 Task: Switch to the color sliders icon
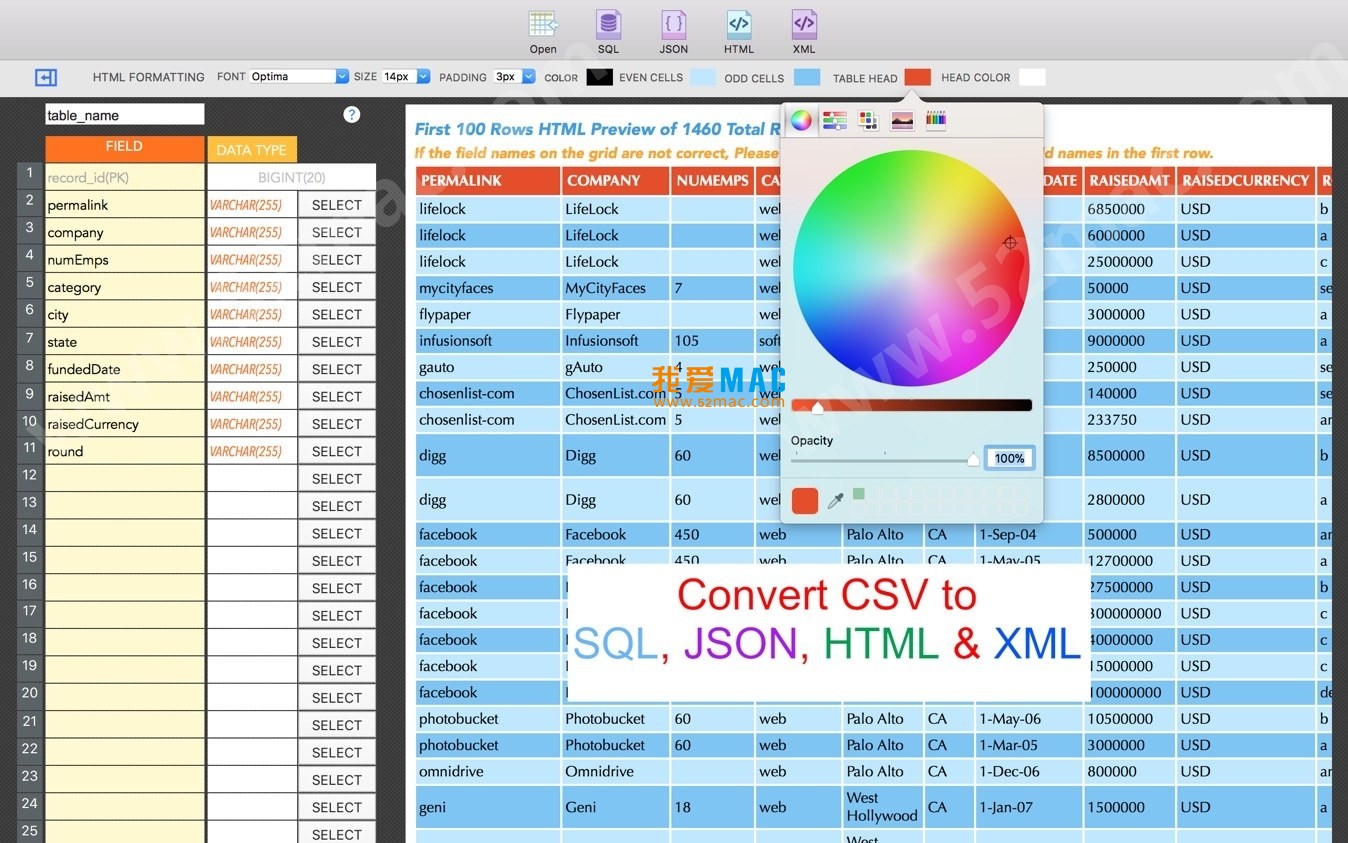[x=834, y=119]
